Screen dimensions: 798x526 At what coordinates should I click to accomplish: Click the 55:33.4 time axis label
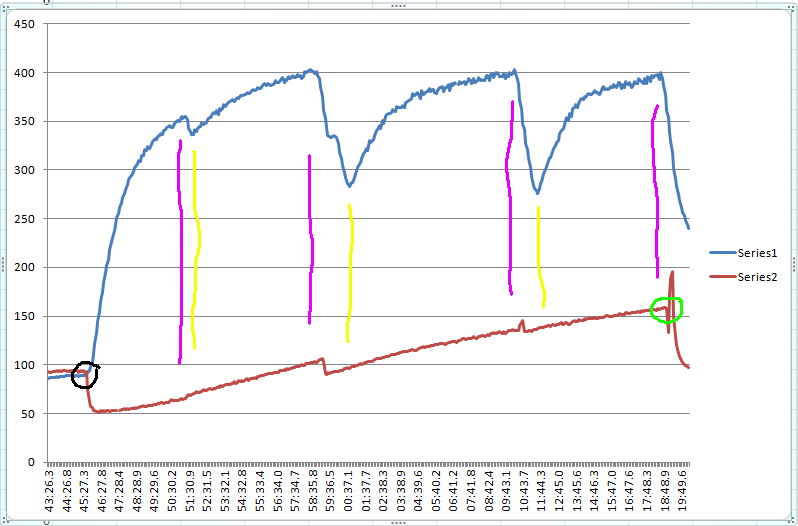(x=260, y=490)
